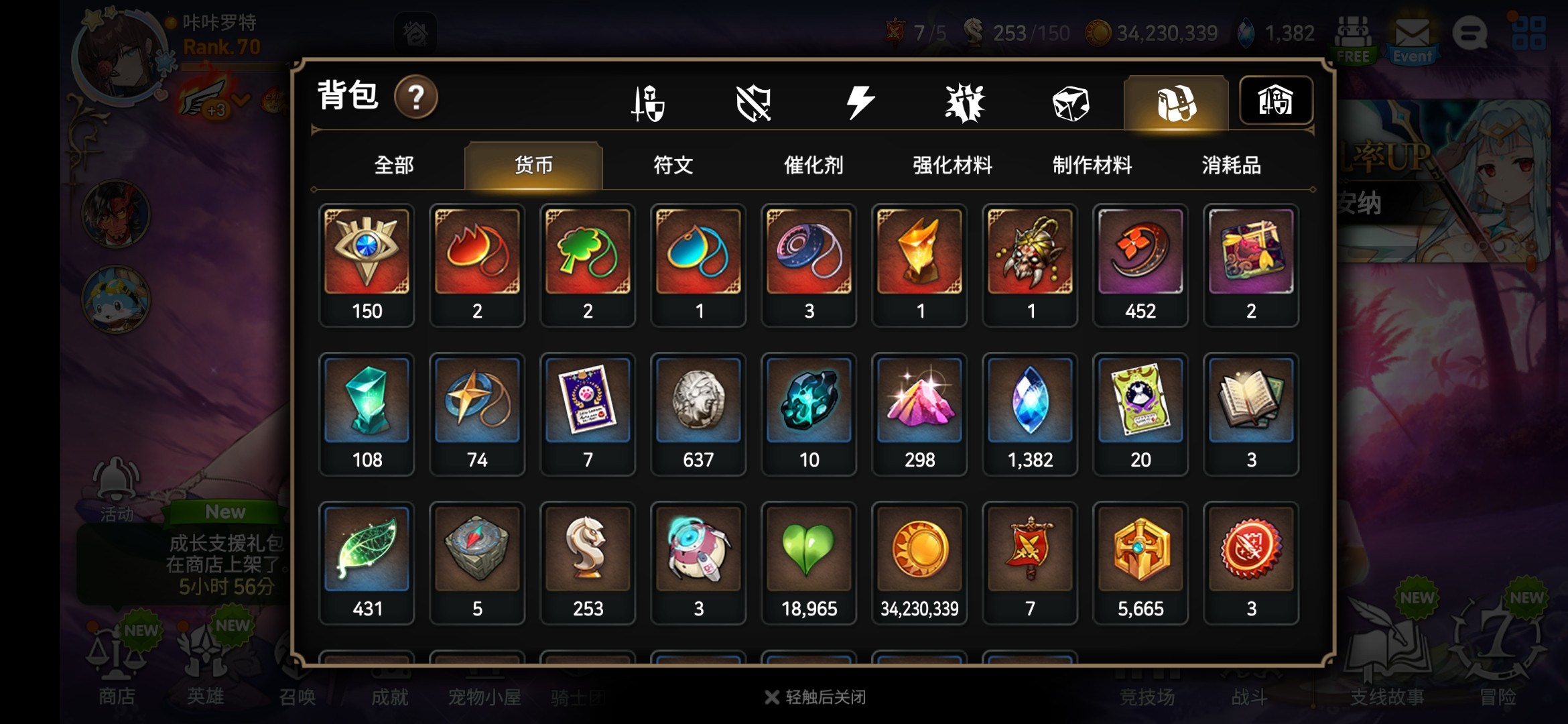The width and height of the screenshot is (1568, 724).
Task: Open the 消耗品 tab
Action: [x=1232, y=165]
